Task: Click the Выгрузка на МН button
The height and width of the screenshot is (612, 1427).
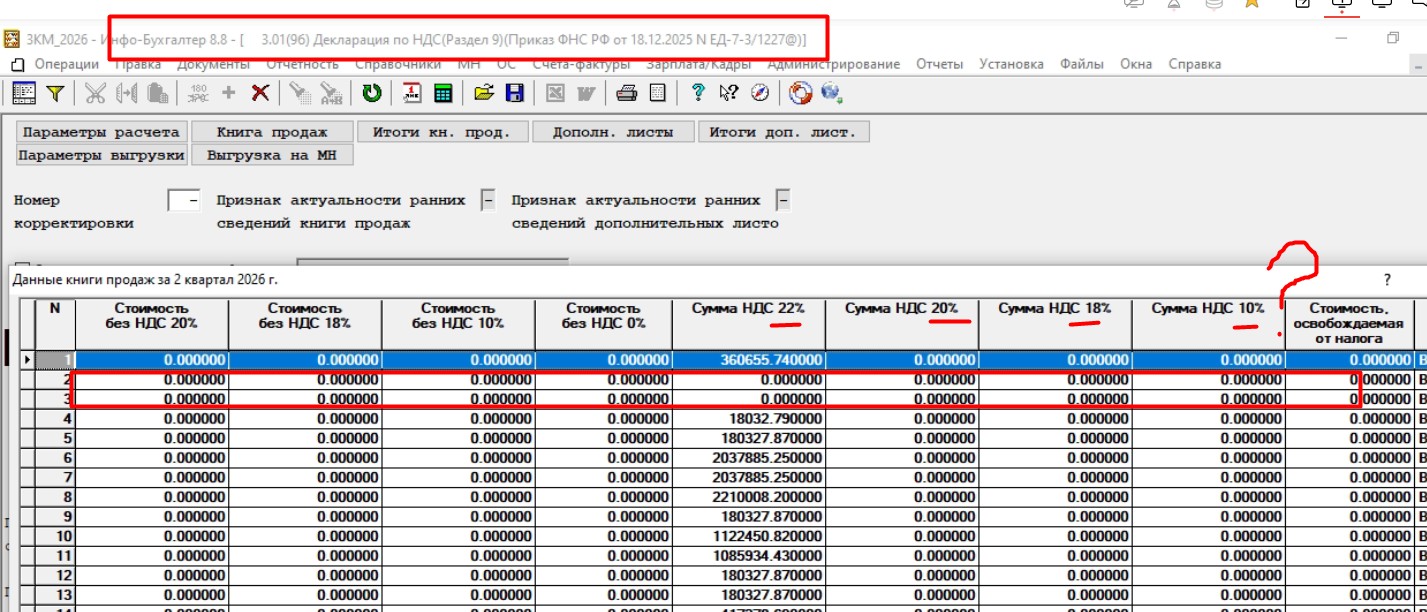Action: pyautogui.click(x=272, y=155)
